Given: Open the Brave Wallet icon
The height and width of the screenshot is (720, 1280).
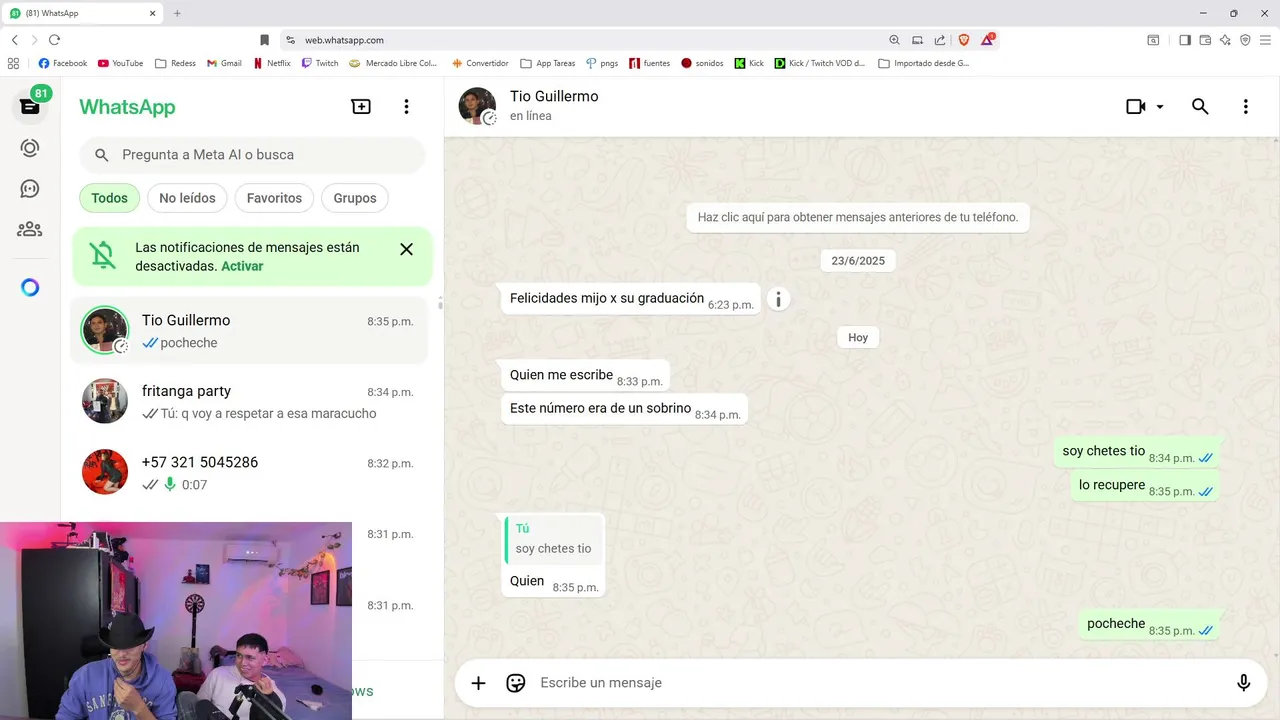Looking at the screenshot, I should point(1205,40).
